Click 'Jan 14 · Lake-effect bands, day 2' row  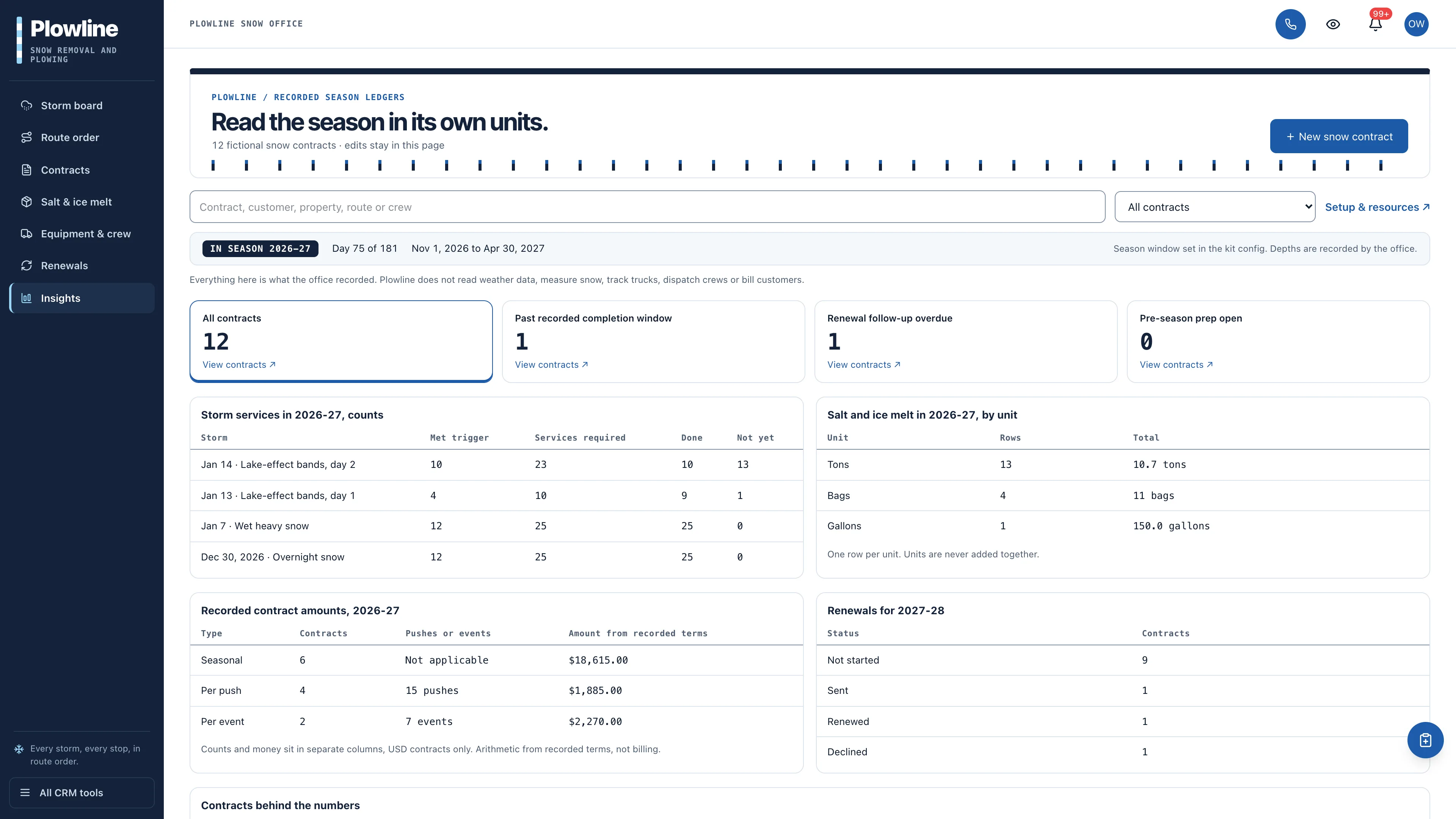point(496,464)
